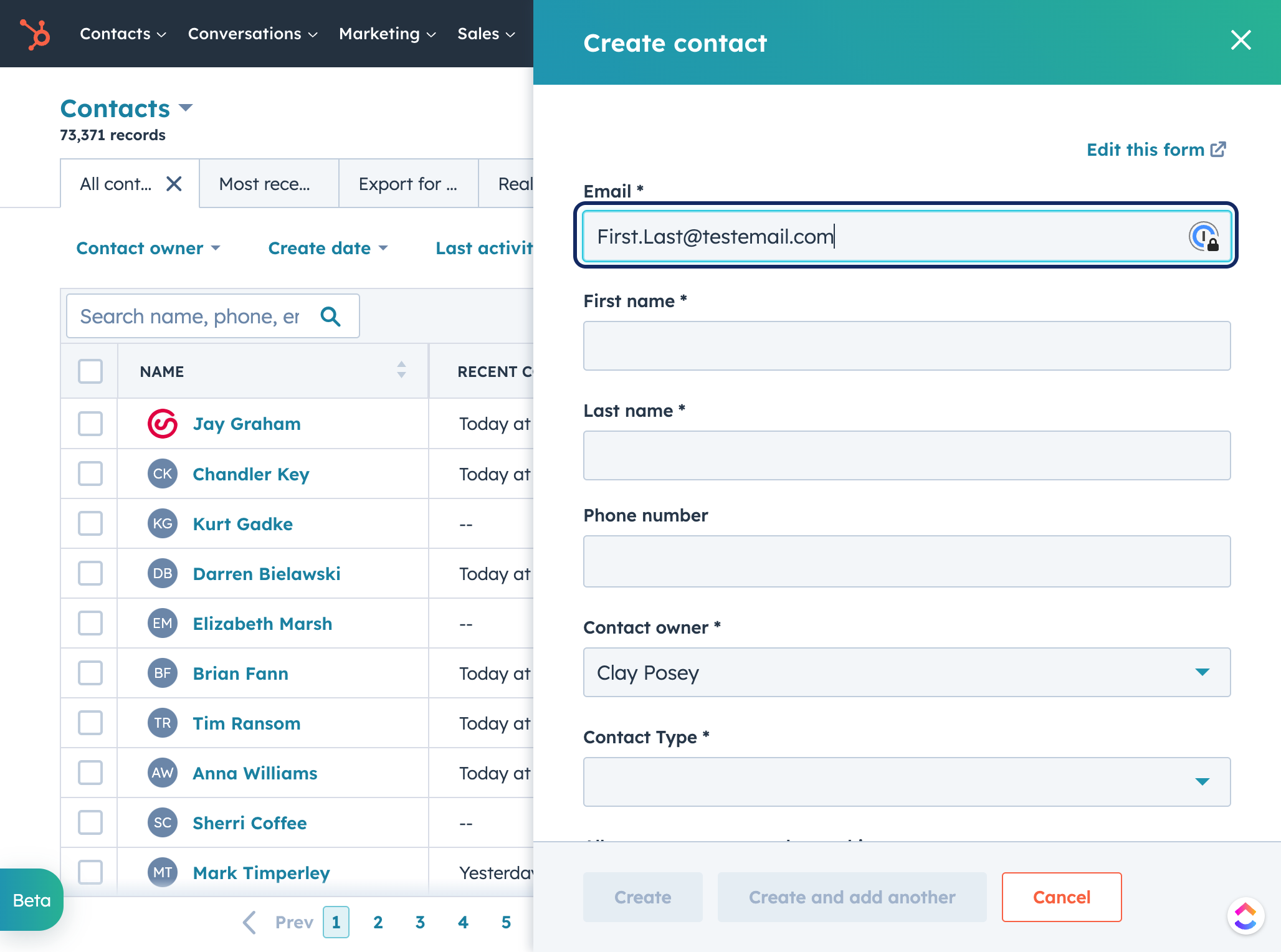
Task: Select the checkbox for Tim Ransom
Action: [x=90, y=723]
